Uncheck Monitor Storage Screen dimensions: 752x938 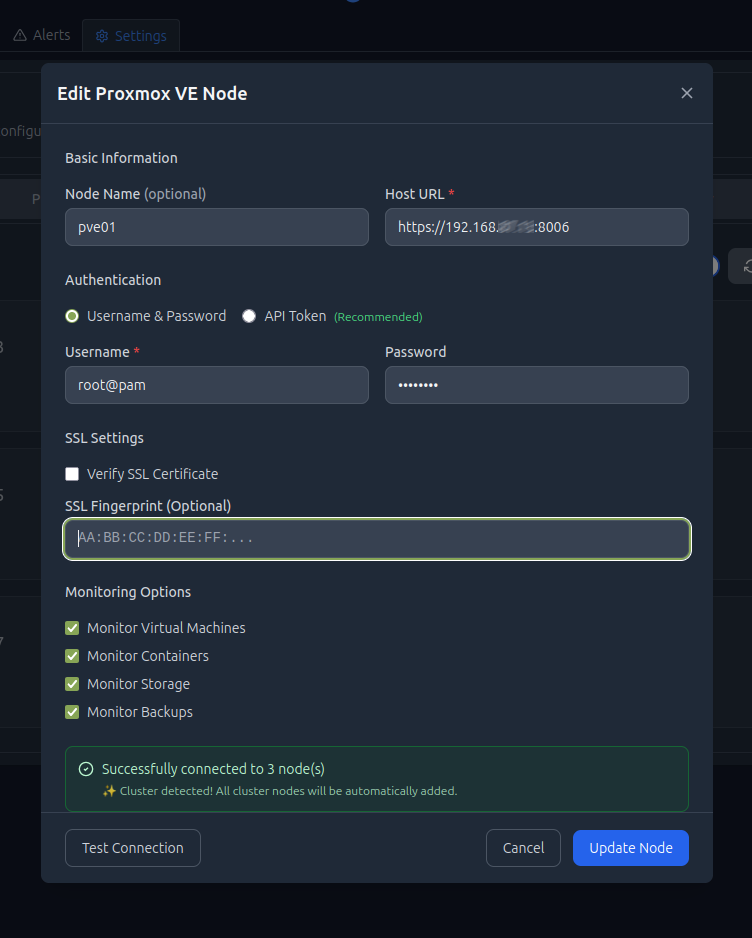click(72, 684)
